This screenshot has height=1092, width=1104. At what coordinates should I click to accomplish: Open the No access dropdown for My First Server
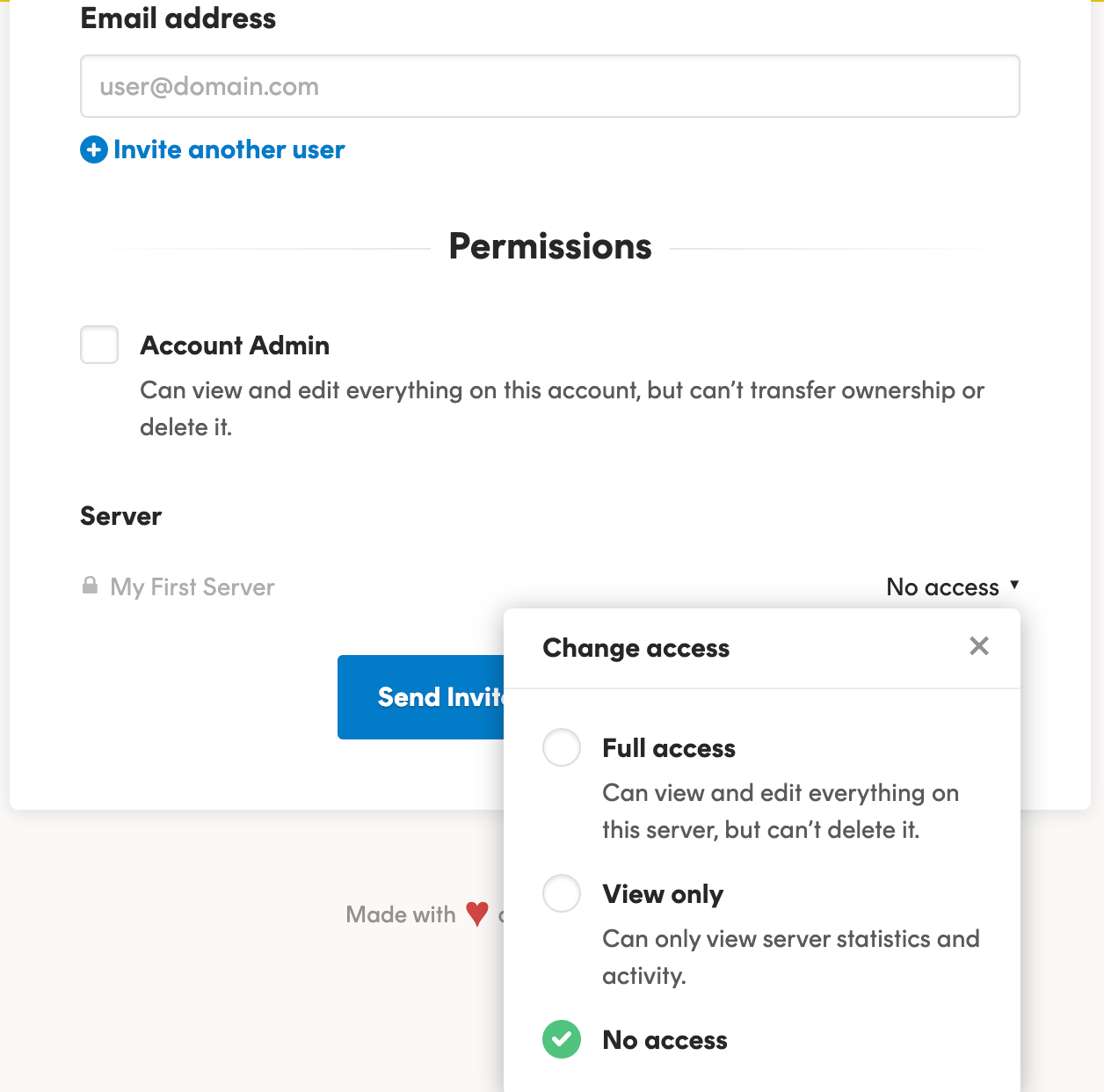(x=942, y=587)
